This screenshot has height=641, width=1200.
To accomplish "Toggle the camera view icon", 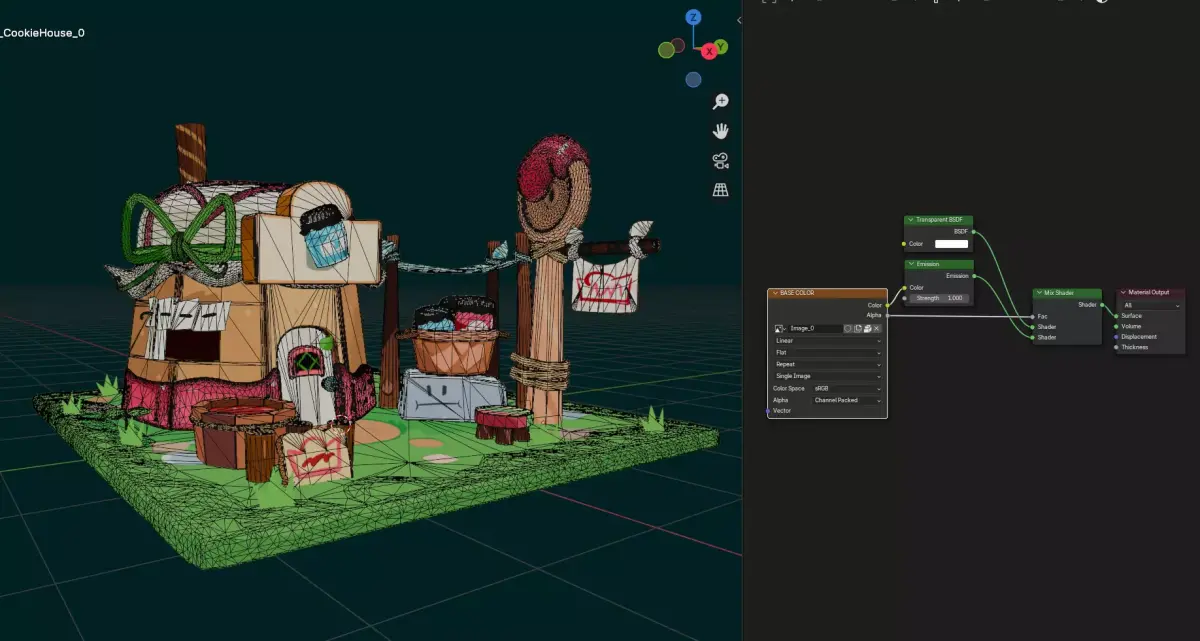I will (720, 161).
